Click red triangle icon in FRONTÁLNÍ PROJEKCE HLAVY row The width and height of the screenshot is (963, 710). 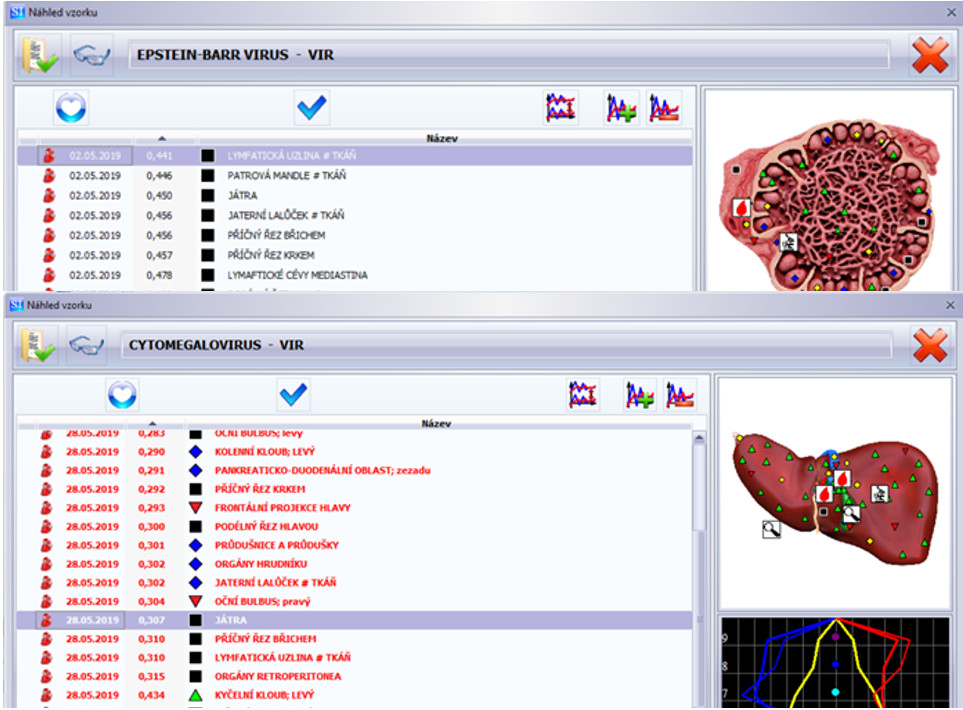195,508
